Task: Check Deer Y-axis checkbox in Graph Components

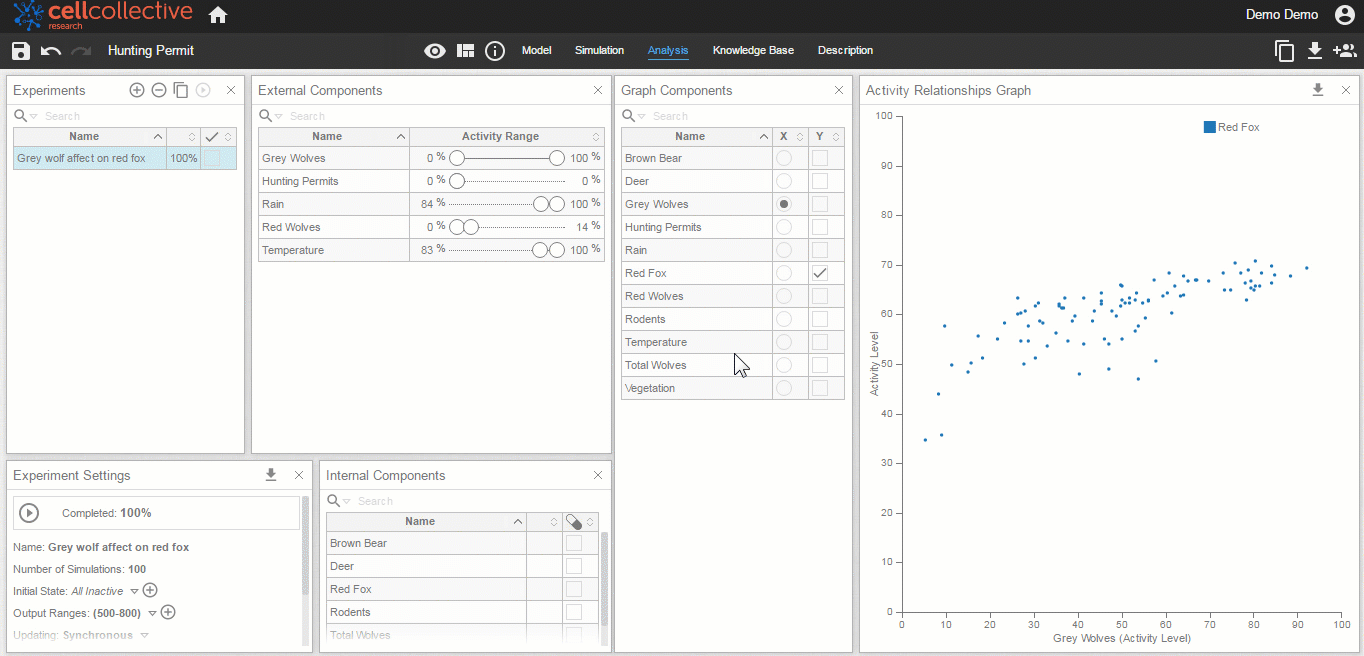Action: tap(820, 181)
